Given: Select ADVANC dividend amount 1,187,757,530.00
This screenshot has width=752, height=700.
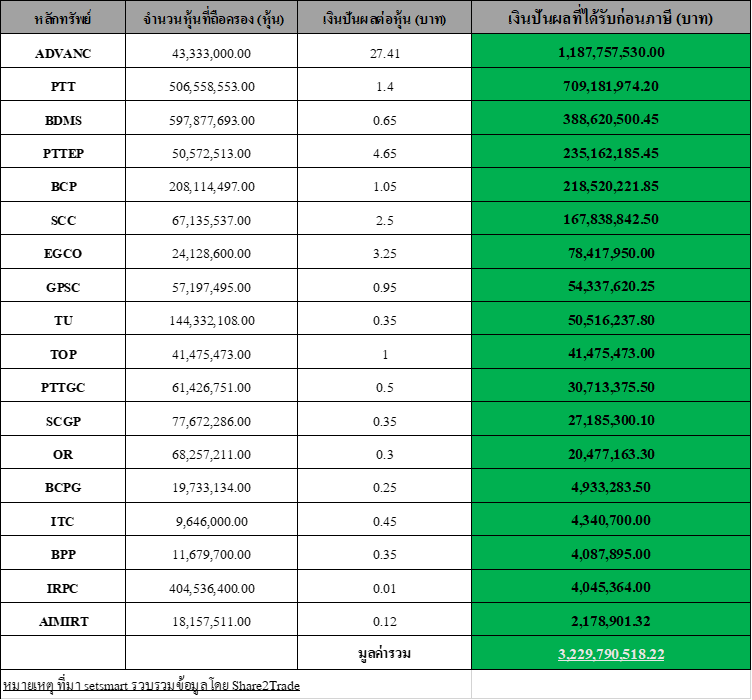Looking at the screenshot, I should 611,53.
